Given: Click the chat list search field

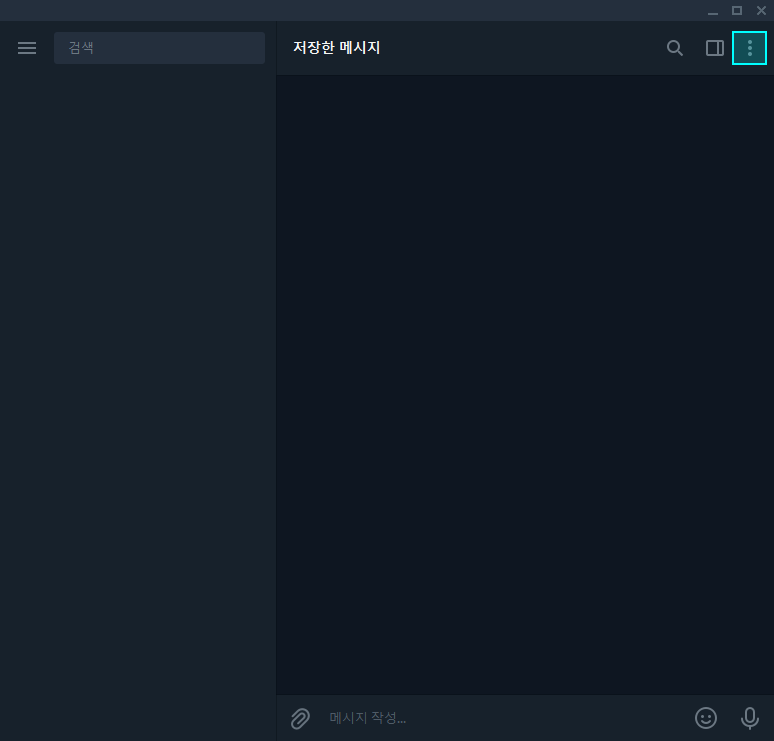Looking at the screenshot, I should (159, 48).
